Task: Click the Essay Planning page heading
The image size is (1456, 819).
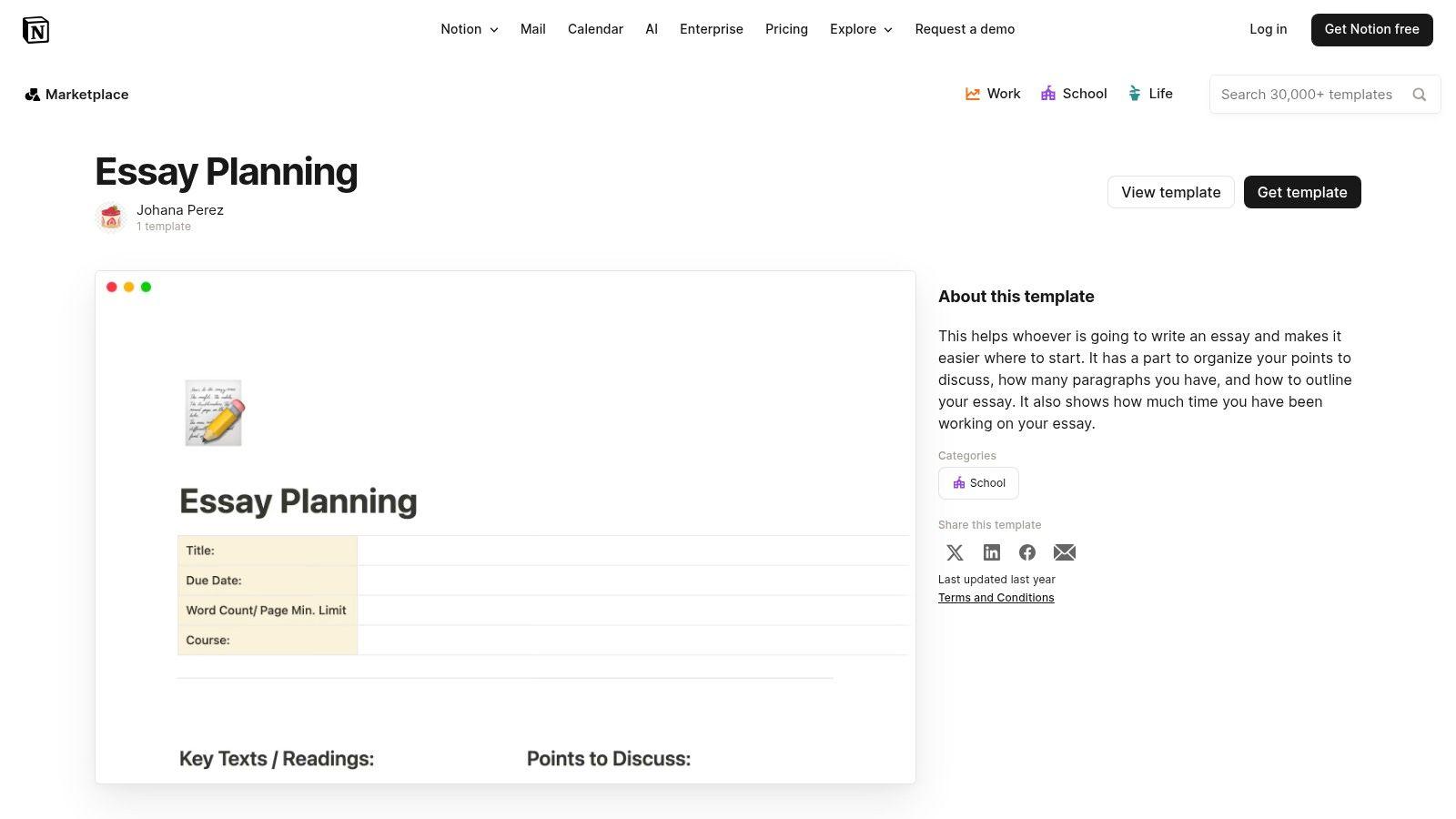Action: point(227,172)
